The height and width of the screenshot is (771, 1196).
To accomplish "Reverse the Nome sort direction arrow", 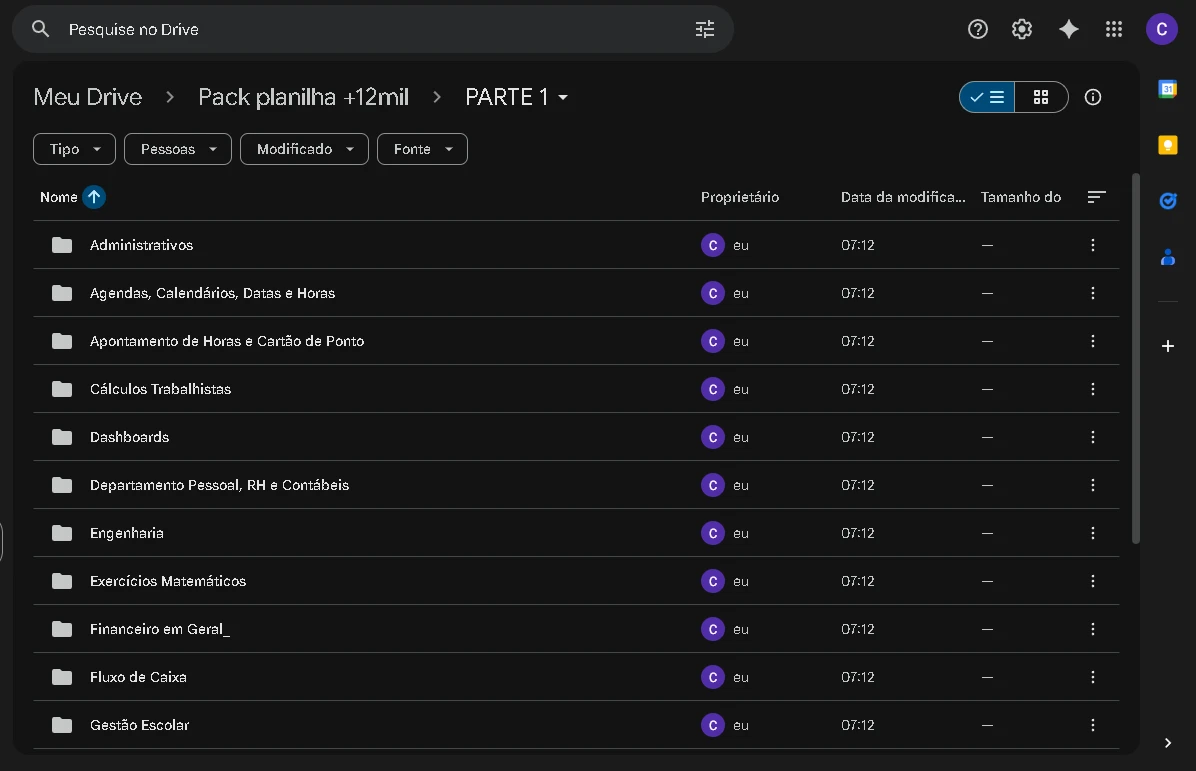I will point(94,197).
